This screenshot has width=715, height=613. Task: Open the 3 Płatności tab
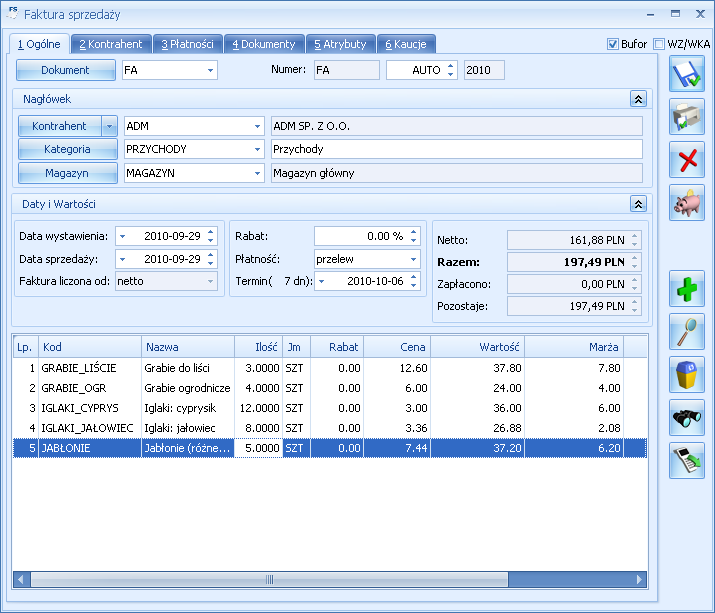187,44
